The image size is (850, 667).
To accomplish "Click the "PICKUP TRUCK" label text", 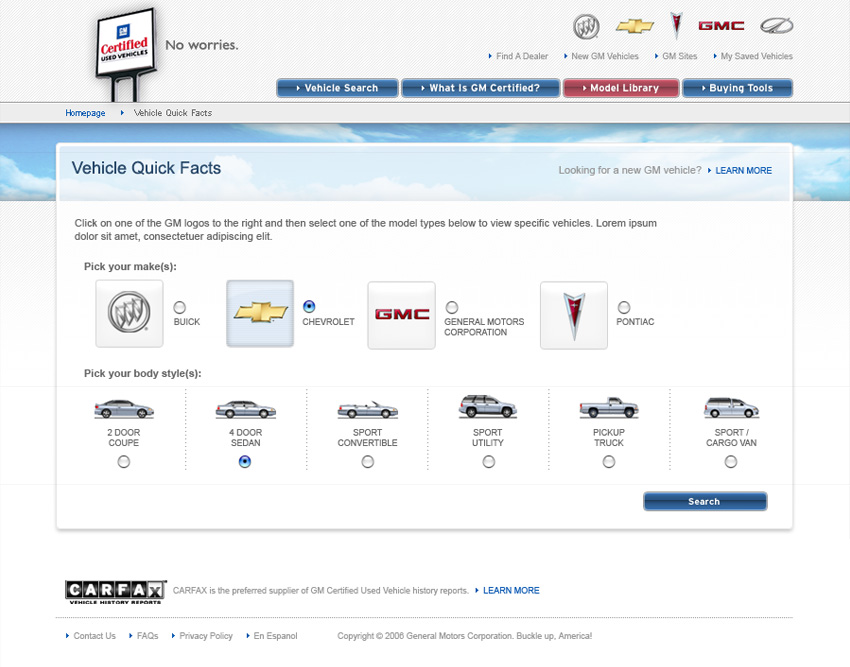I will [609, 438].
